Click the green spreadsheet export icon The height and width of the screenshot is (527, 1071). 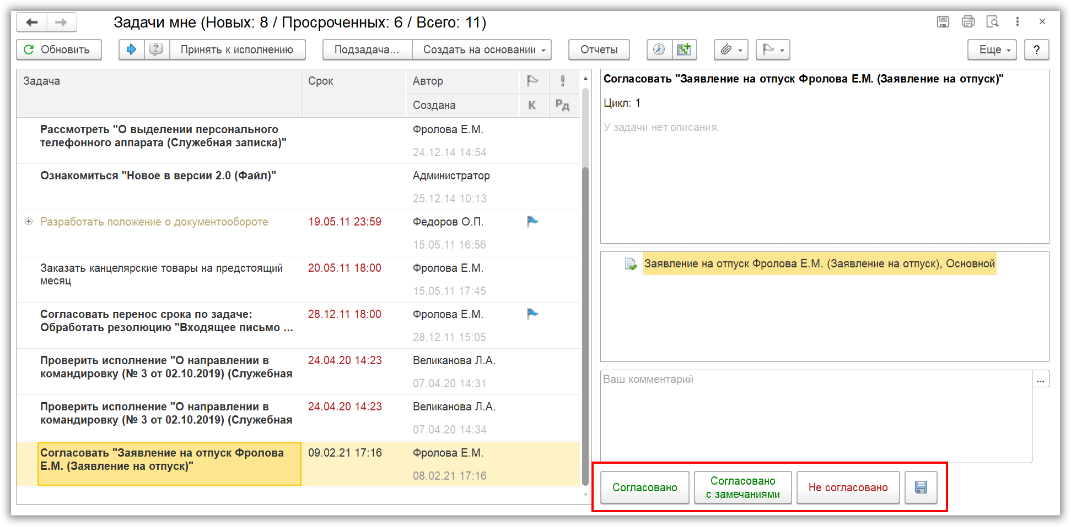683,49
